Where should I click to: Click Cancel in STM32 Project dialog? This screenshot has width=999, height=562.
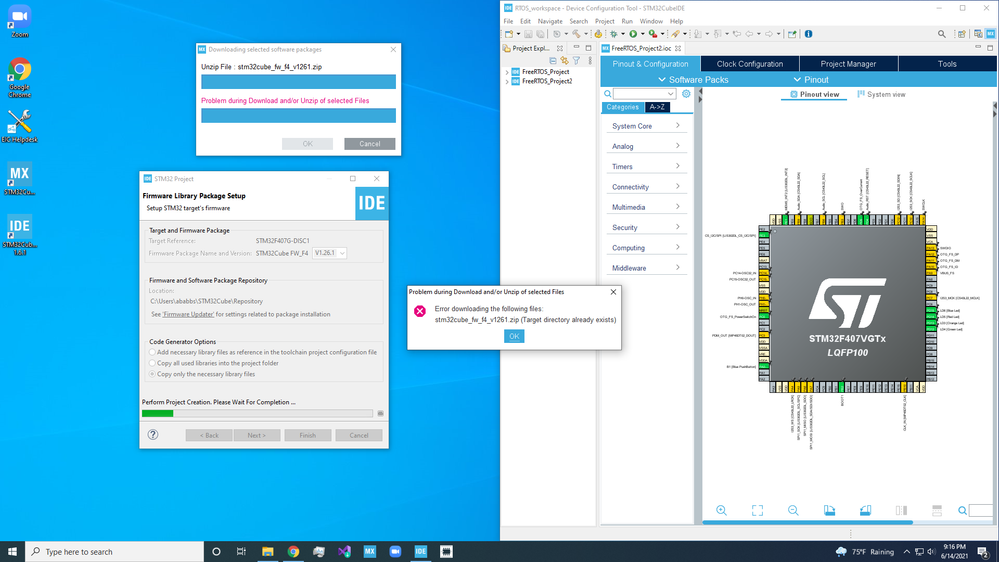pos(359,435)
